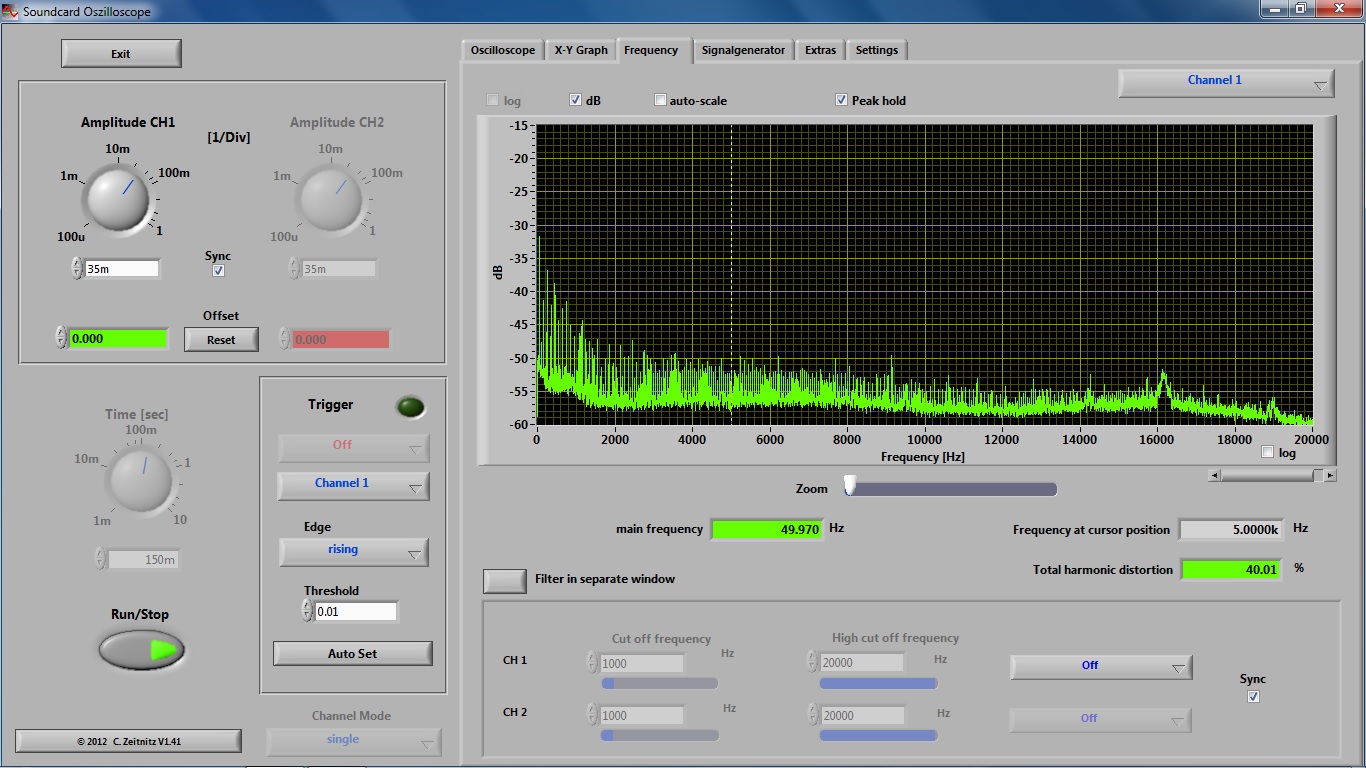The image size is (1366, 768).
Task: Enable the auto-scale checkbox
Action: point(660,100)
